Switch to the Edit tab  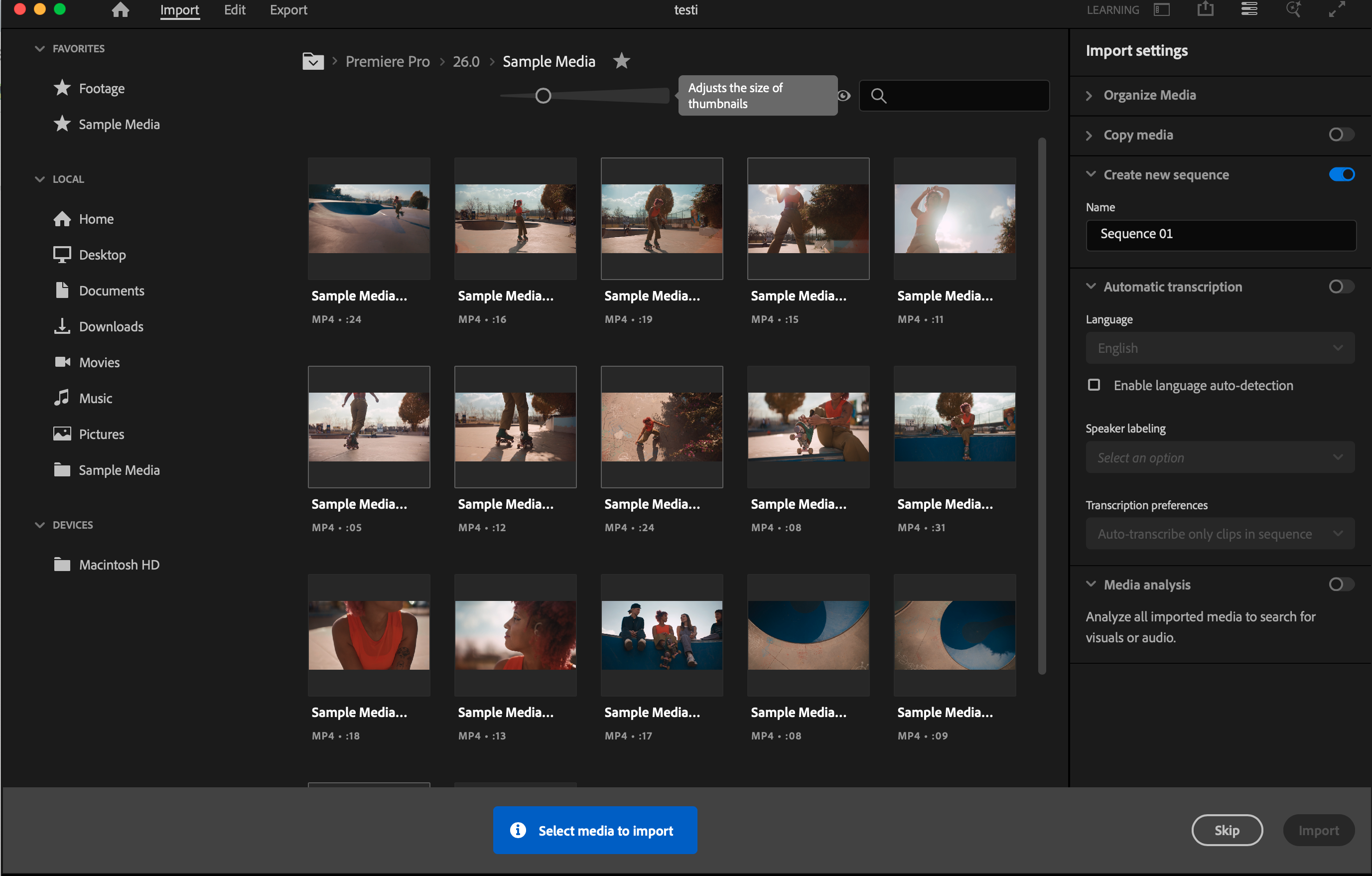click(x=234, y=9)
